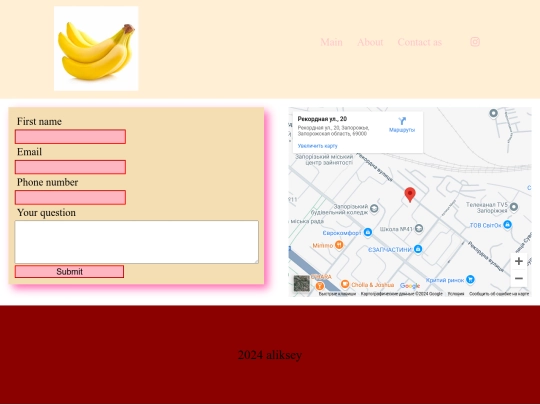
Task: Click the Рекордная ул., 20 address title
Action: (322, 119)
